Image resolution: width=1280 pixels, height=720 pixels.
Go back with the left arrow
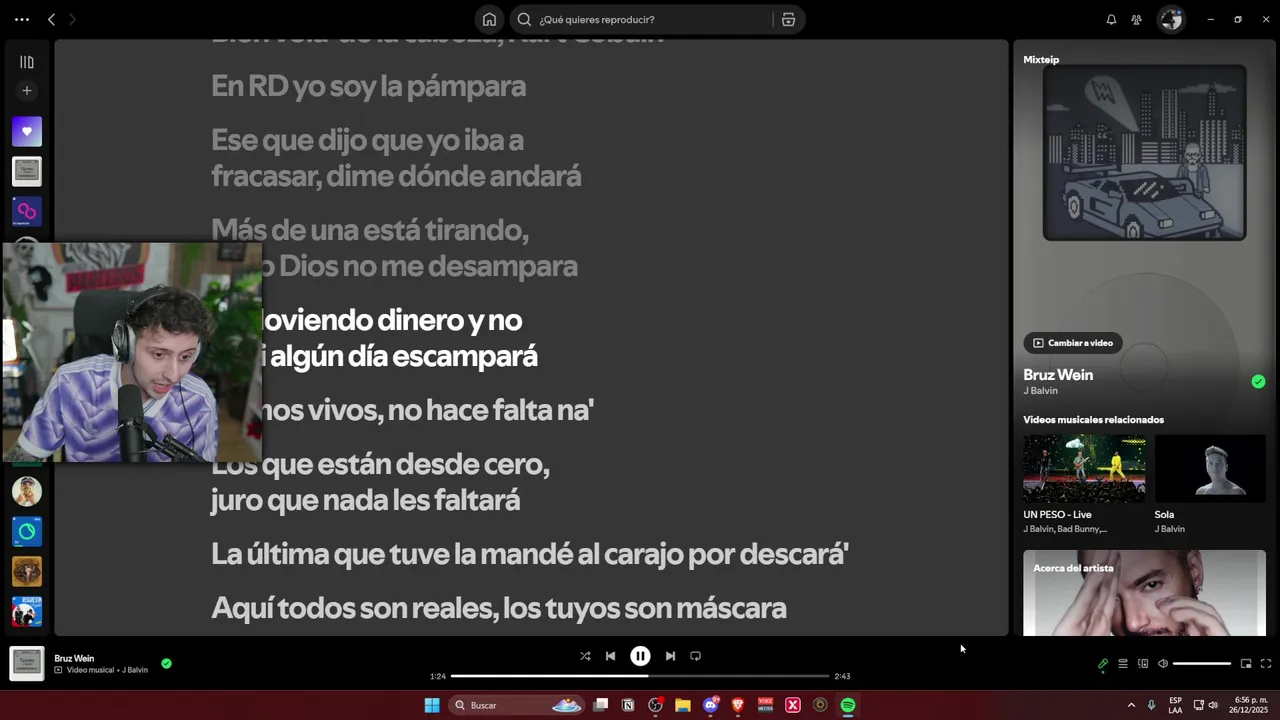pyautogui.click(x=51, y=19)
